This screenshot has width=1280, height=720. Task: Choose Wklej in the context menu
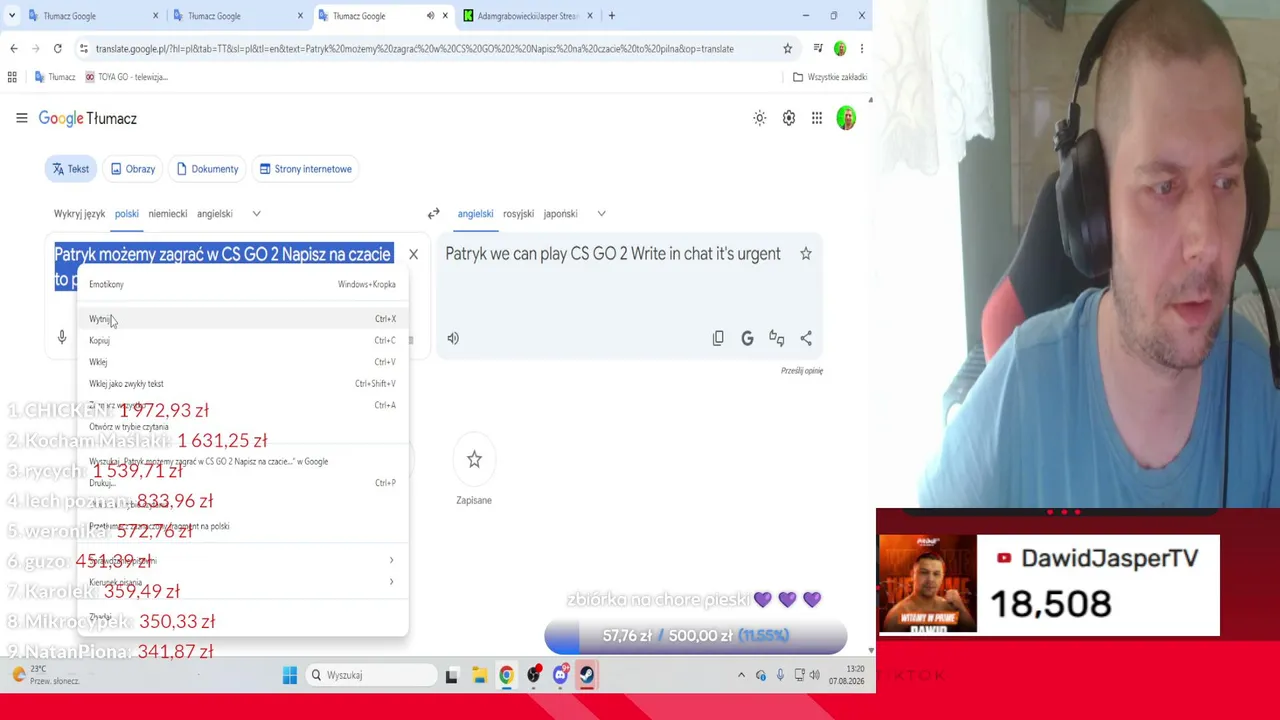(x=243, y=362)
